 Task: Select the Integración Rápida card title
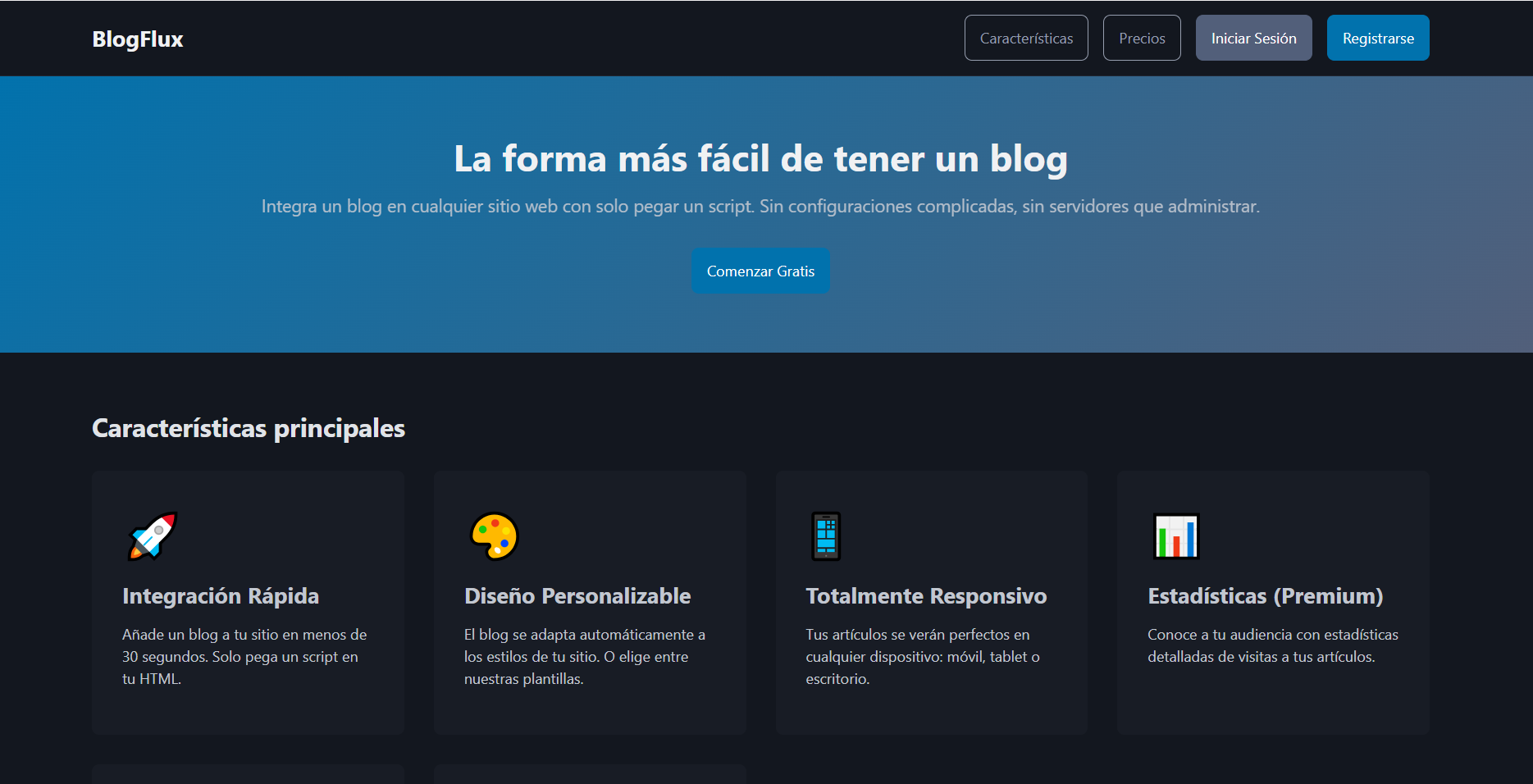click(221, 596)
